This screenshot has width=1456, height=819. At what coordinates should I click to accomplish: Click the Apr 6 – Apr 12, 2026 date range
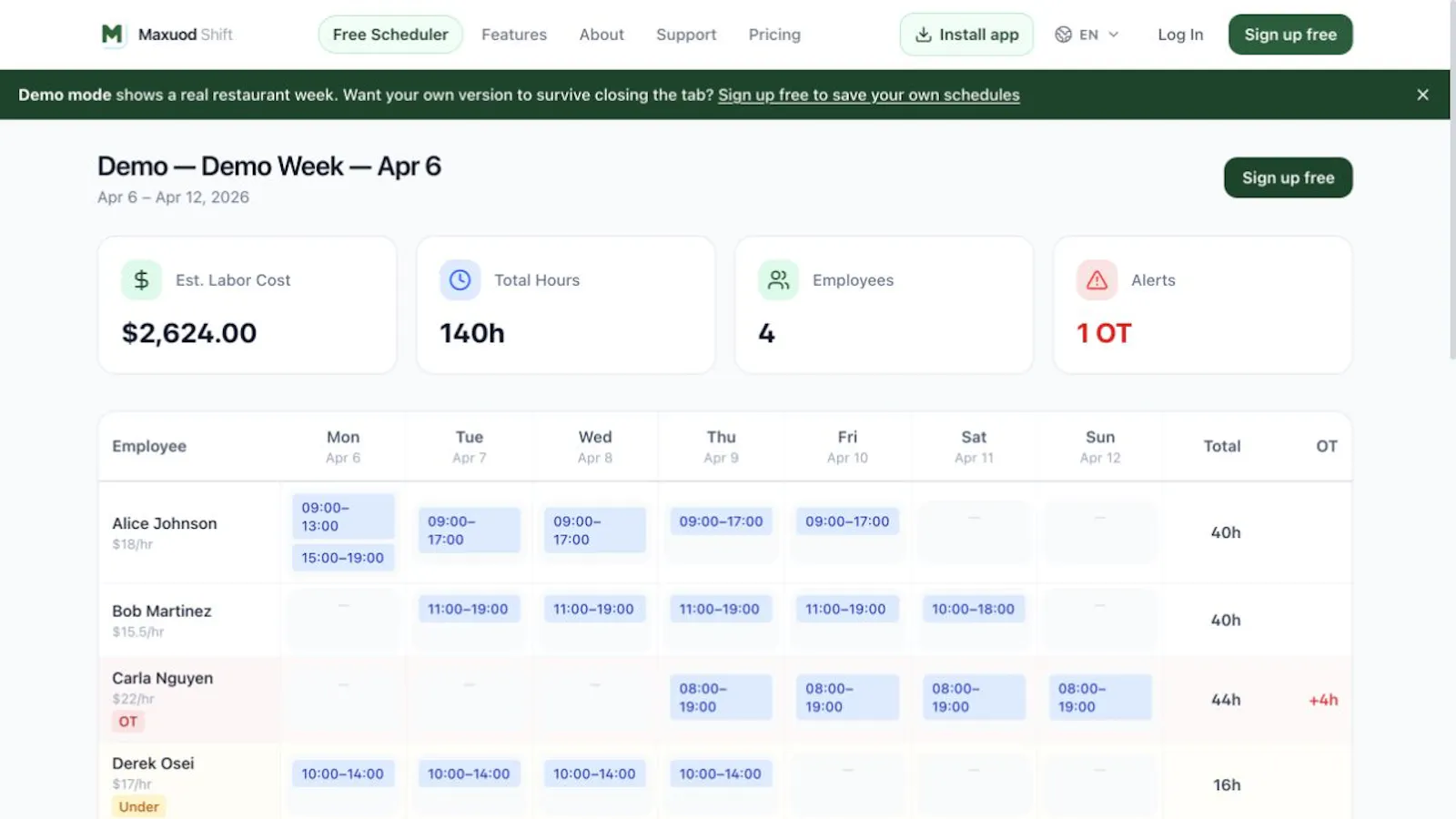[x=173, y=197]
